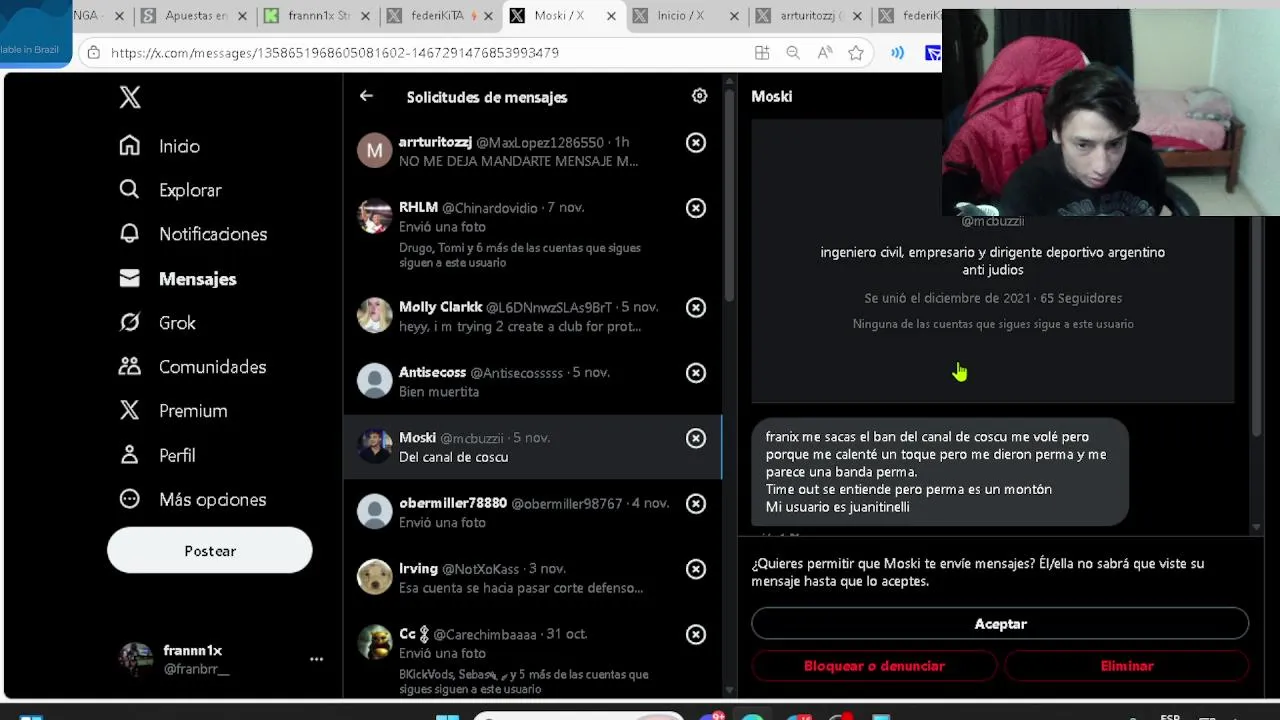
Task: Go back with the arrow beside Solicitudes de mensajes
Action: coord(366,96)
